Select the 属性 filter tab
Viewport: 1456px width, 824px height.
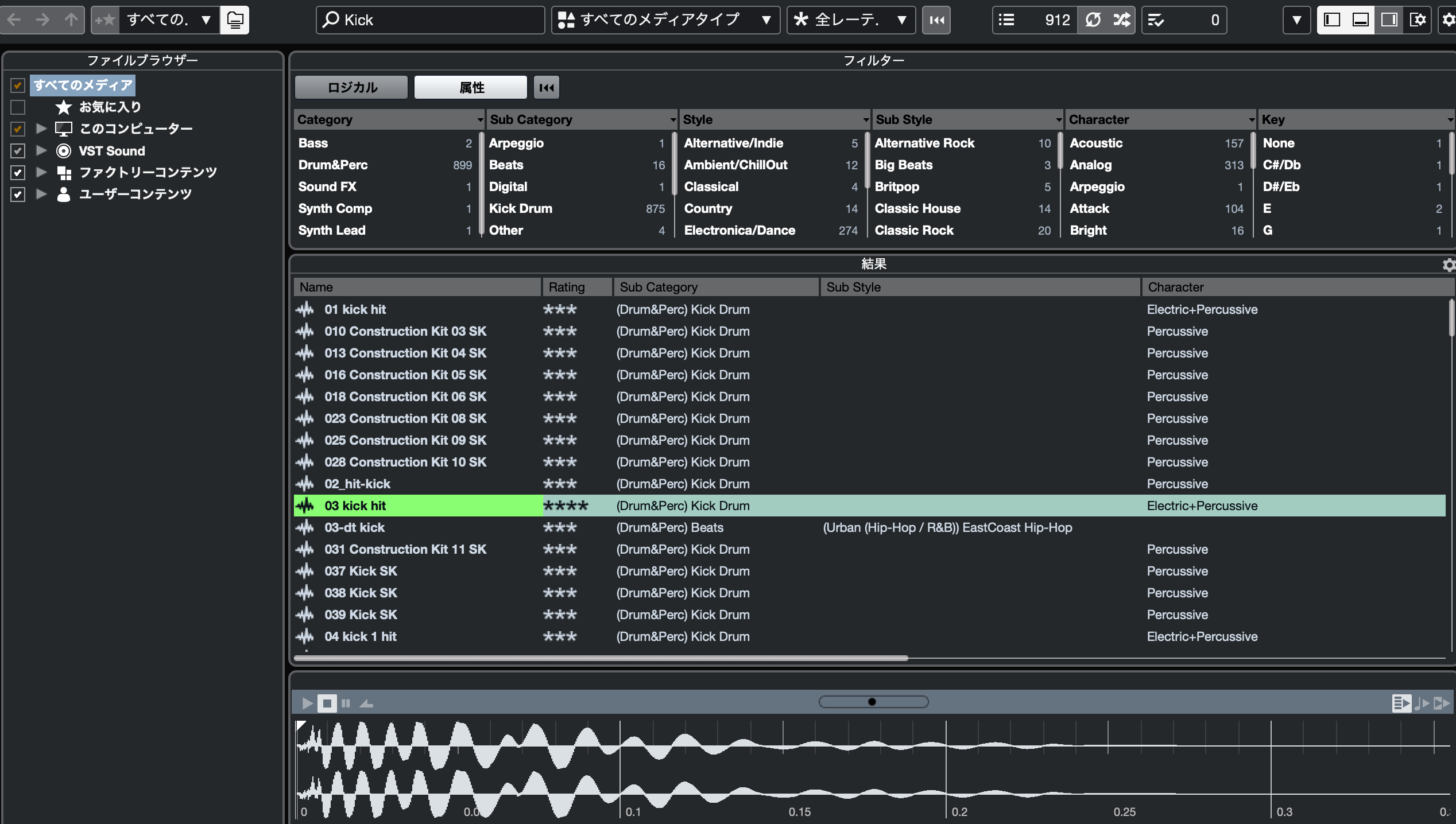pyautogui.click(x=471, y=87)
